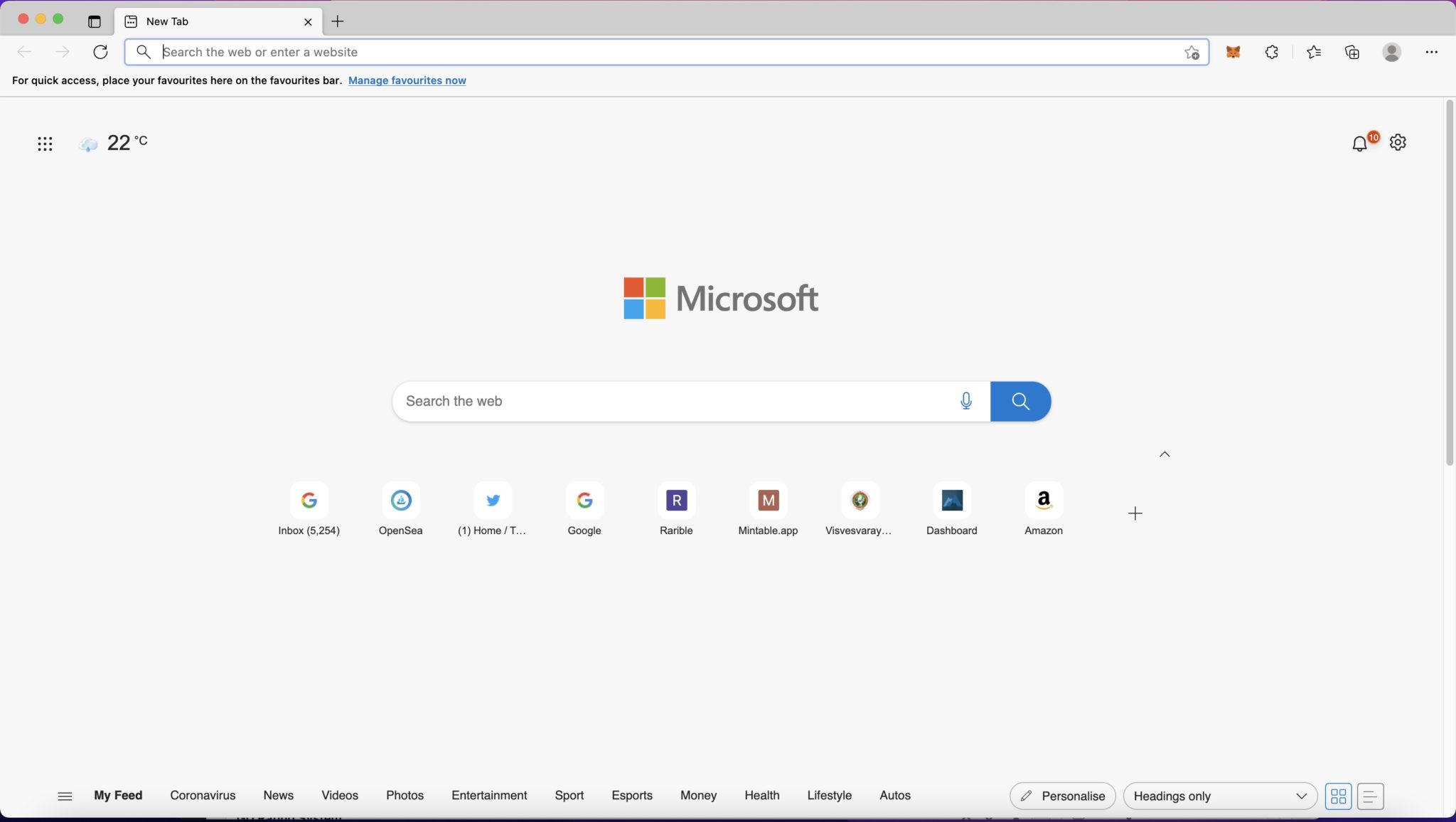Open the MetaMask extension icon
1456x822 pixels.
pos(1233,51)
